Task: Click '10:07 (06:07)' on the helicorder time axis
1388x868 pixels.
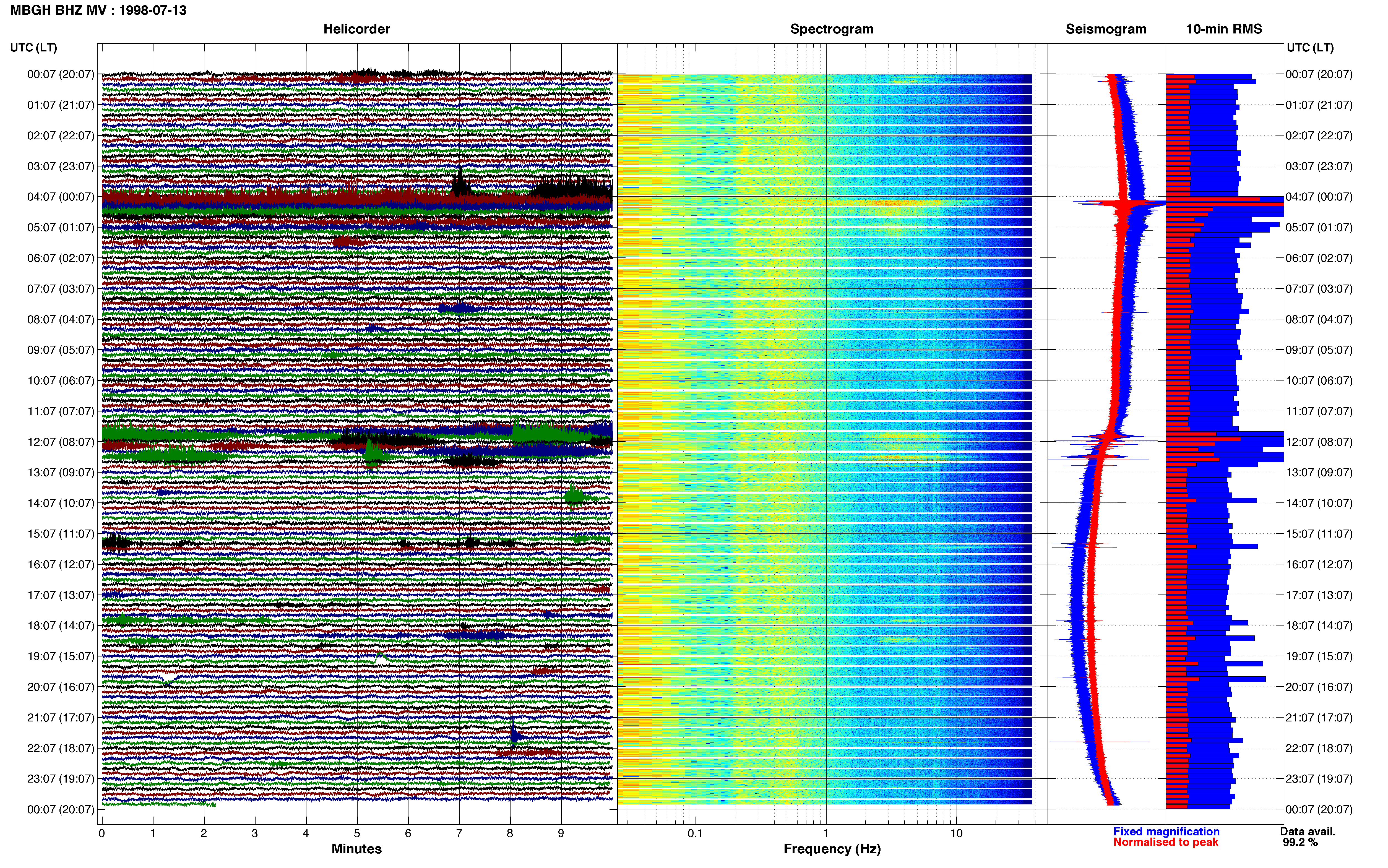Action: (61, 380)
